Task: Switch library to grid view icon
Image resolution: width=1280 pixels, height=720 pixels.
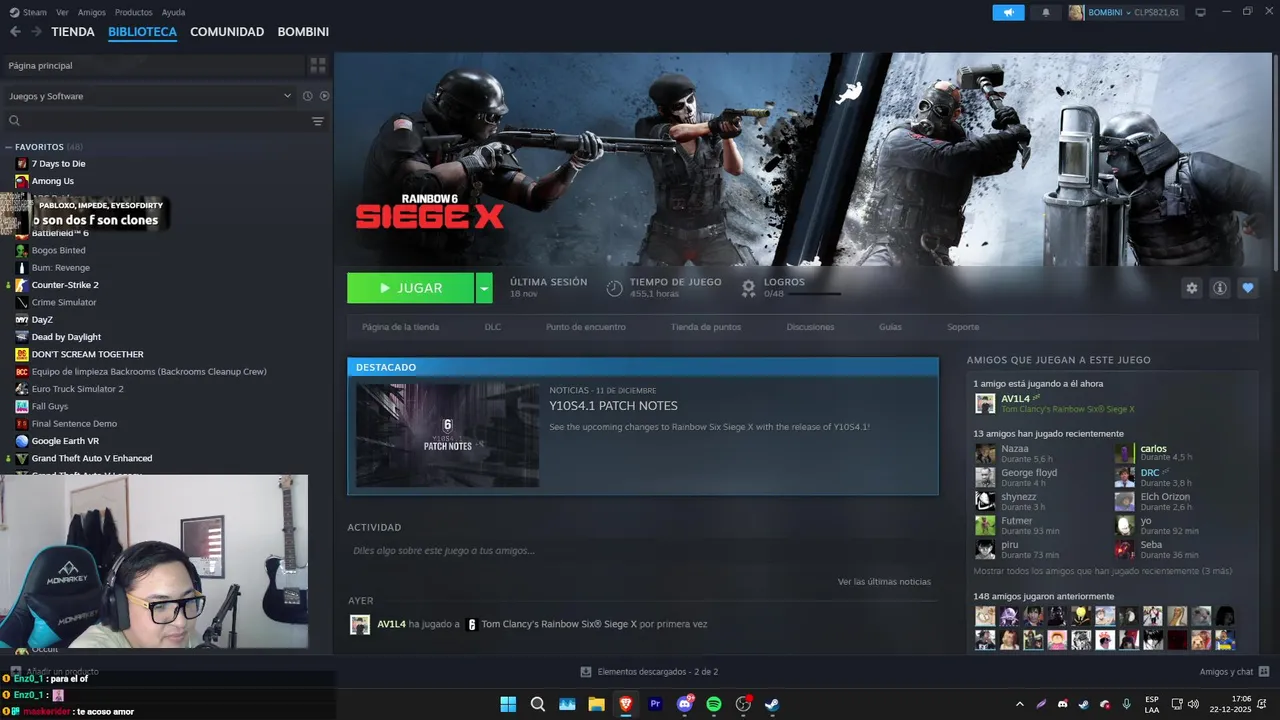Action: click(318, 65)
